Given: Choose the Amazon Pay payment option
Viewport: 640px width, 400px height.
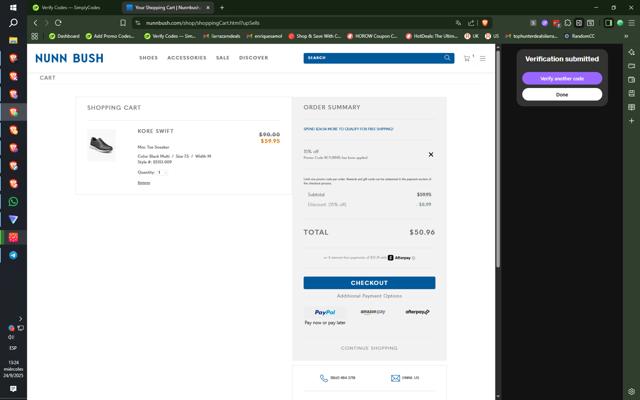Looking at the screenshot, I should pos(373,312).
